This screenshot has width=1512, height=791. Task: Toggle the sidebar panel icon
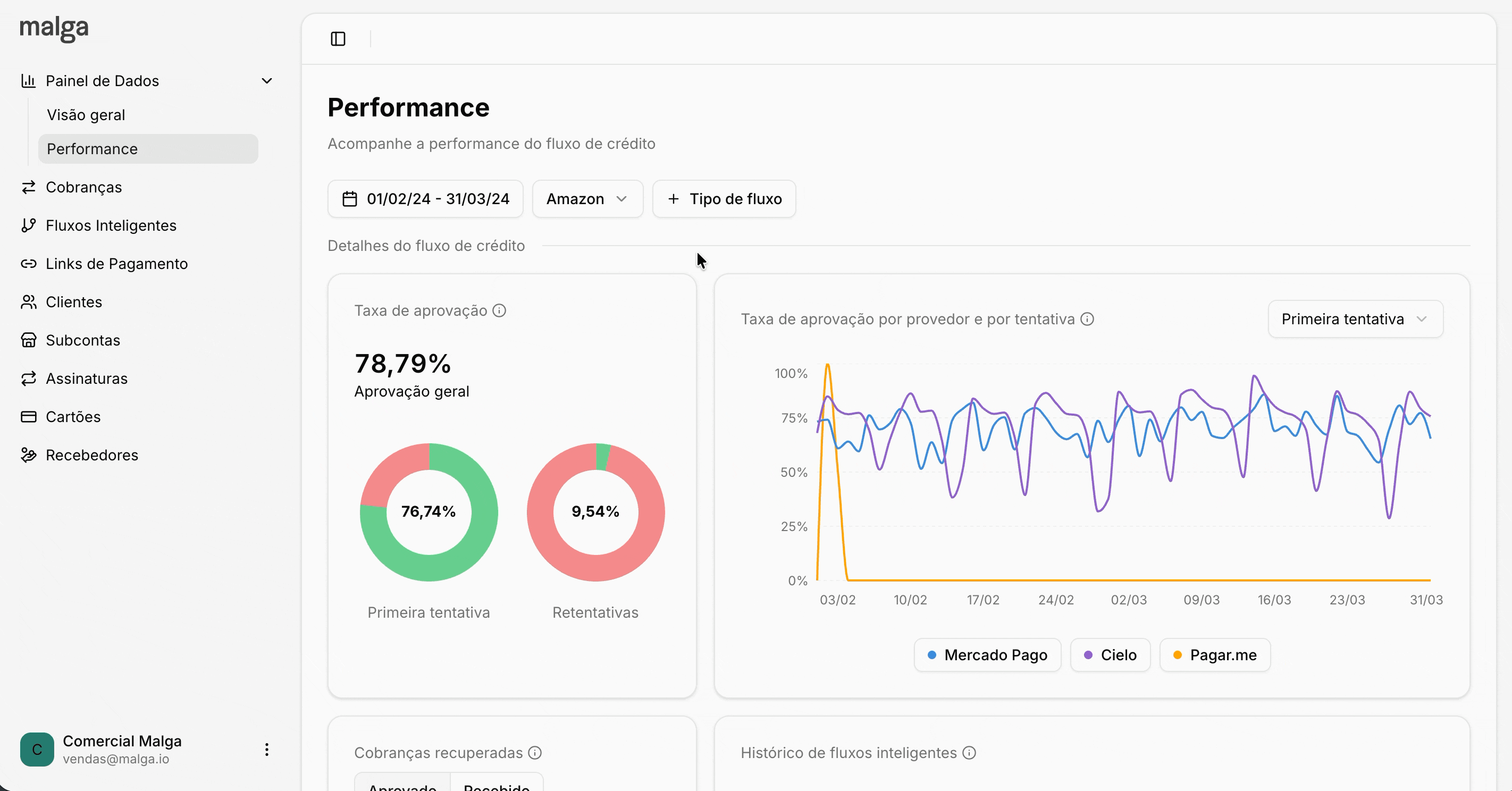pyautogui.click(x=338, y=39)
